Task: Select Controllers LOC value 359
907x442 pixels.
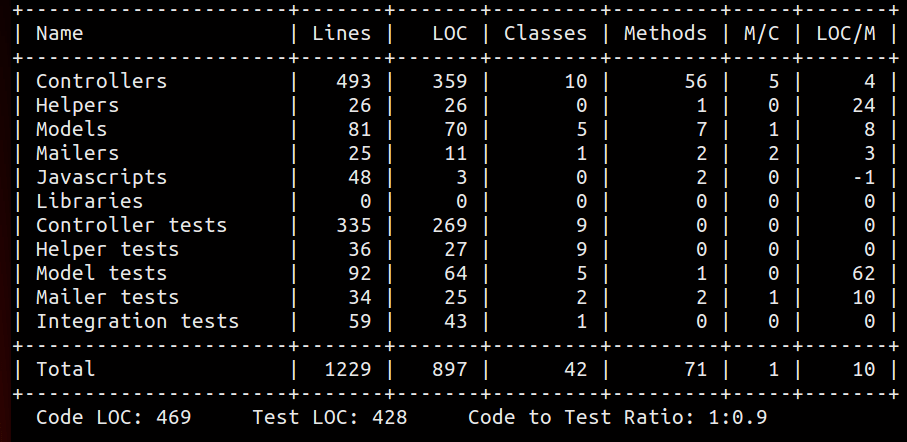Action: (x=449, y=81)
